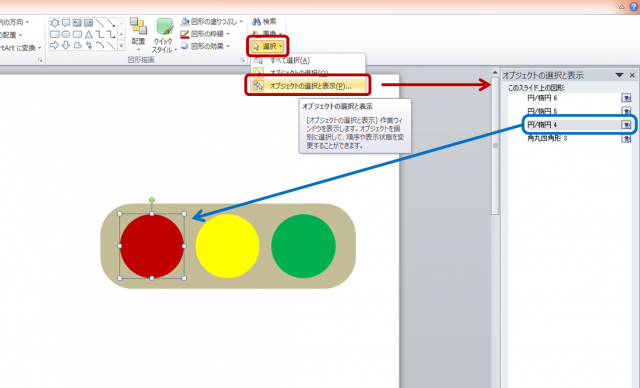Viewport: 640px width, 388px height.
Task: Select the triangle shape in gallery
Action: pos(89,34)
